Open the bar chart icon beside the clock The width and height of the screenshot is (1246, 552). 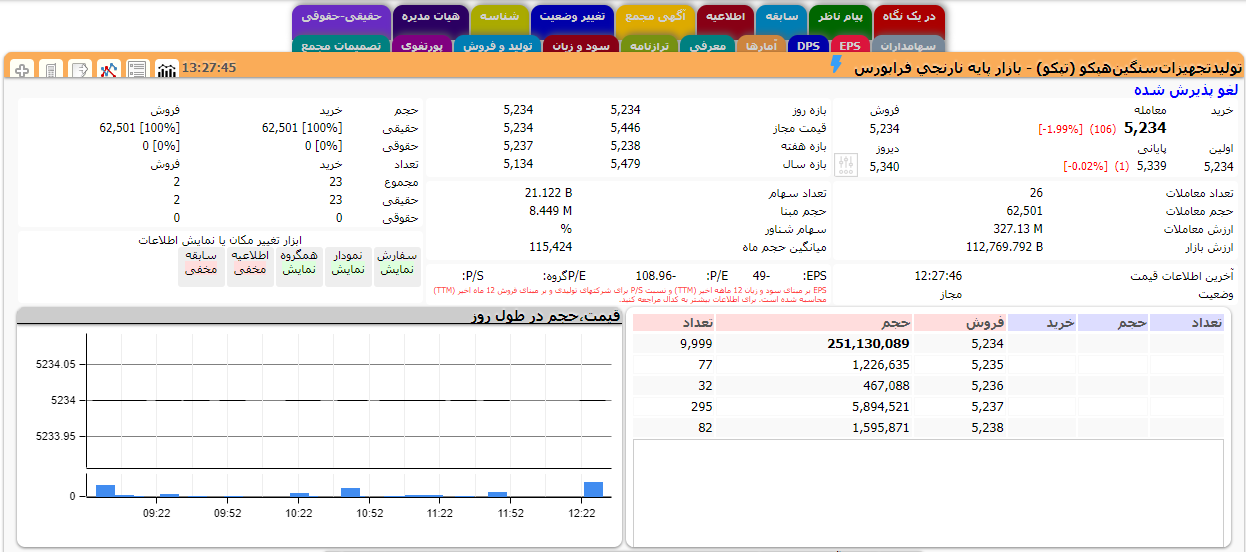(x=167, y=69)
